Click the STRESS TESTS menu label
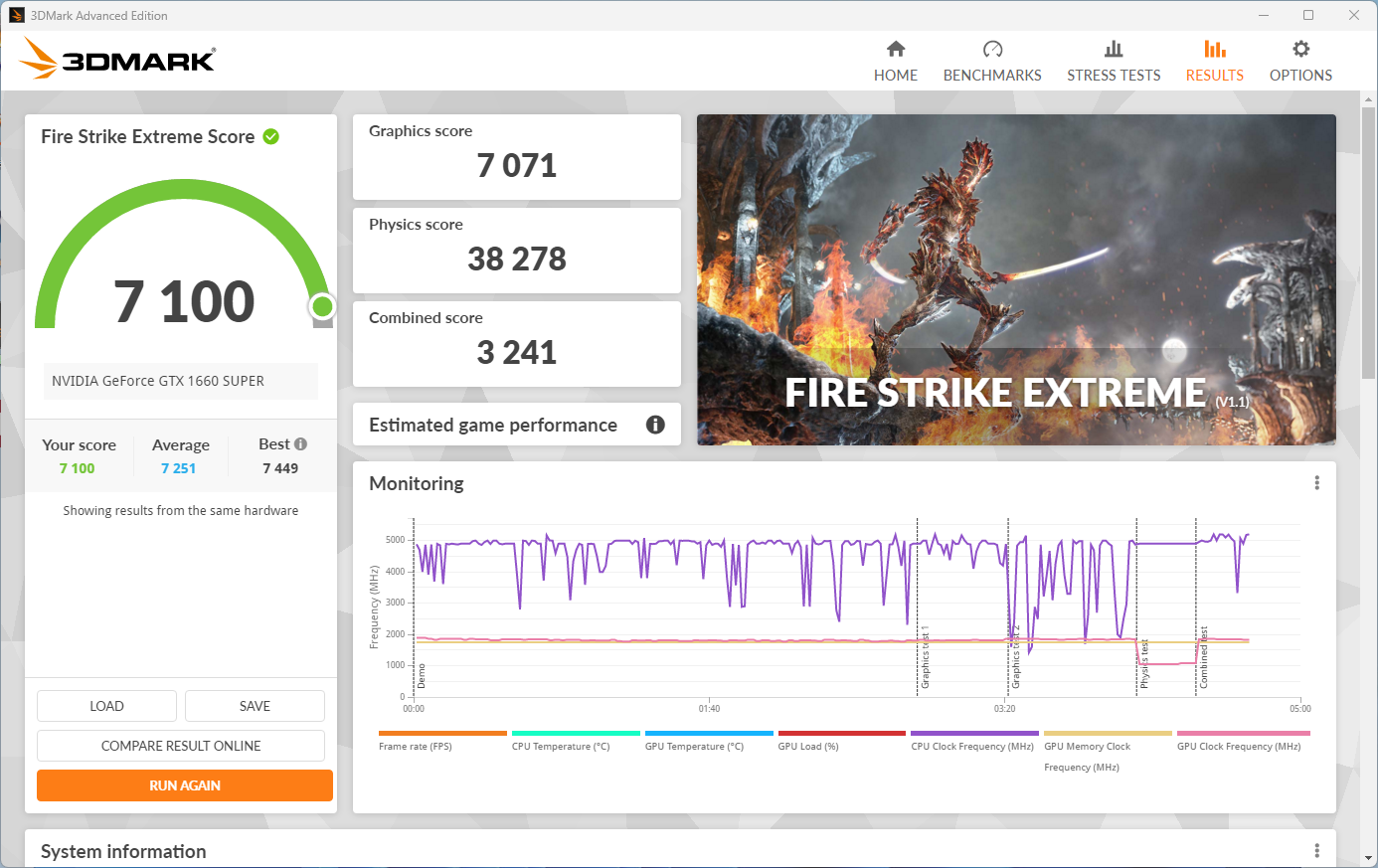This screenshot has height=868, width=1378. 1114,76
